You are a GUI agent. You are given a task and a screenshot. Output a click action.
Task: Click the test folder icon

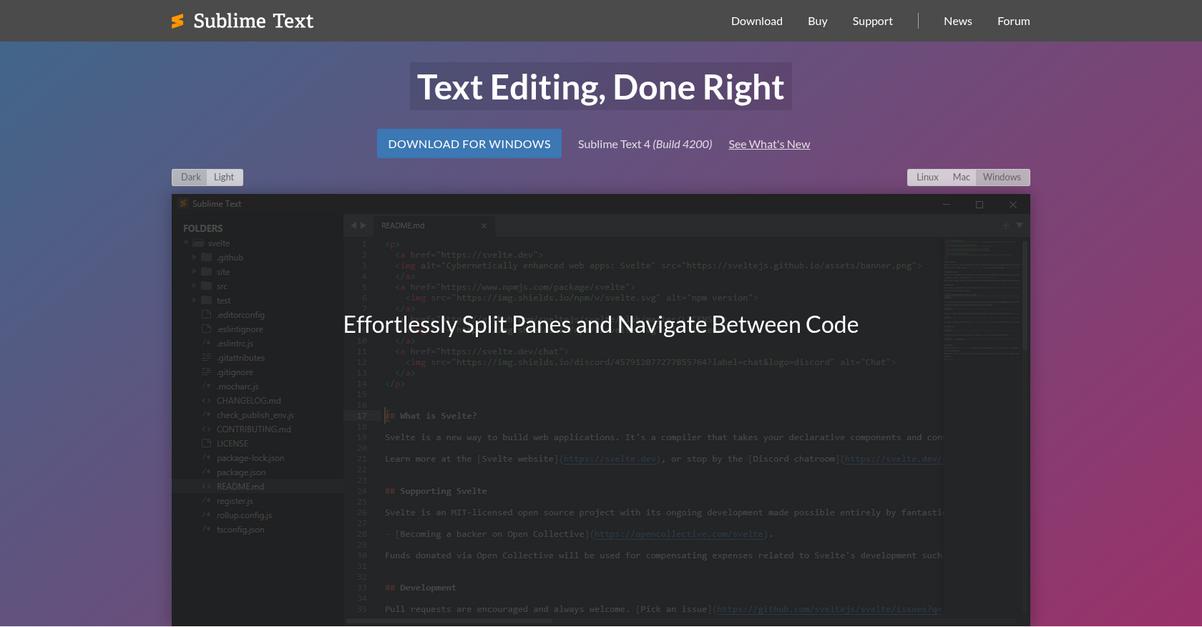point(207,300)
